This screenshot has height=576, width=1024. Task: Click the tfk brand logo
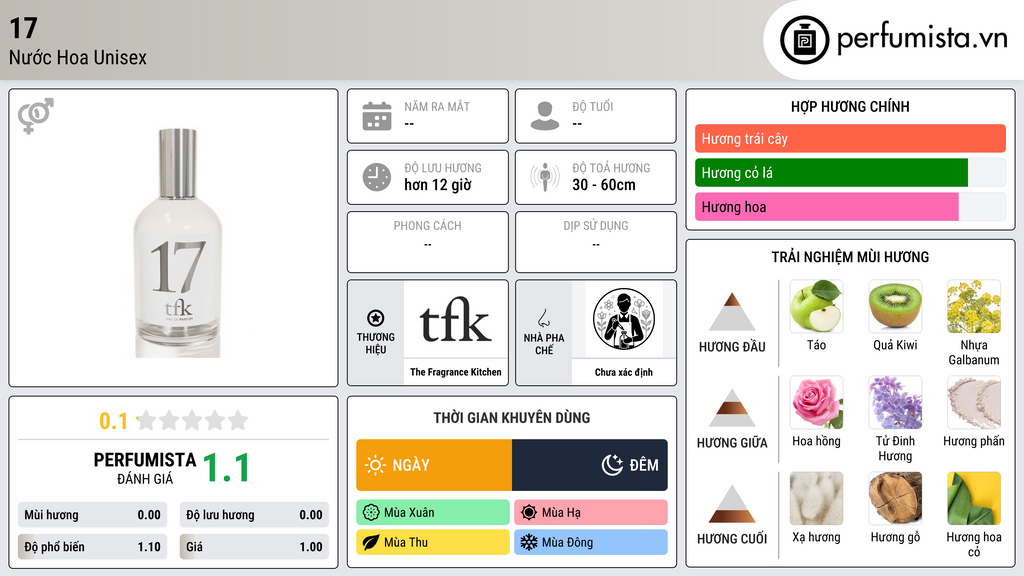(x=455, y=319)
